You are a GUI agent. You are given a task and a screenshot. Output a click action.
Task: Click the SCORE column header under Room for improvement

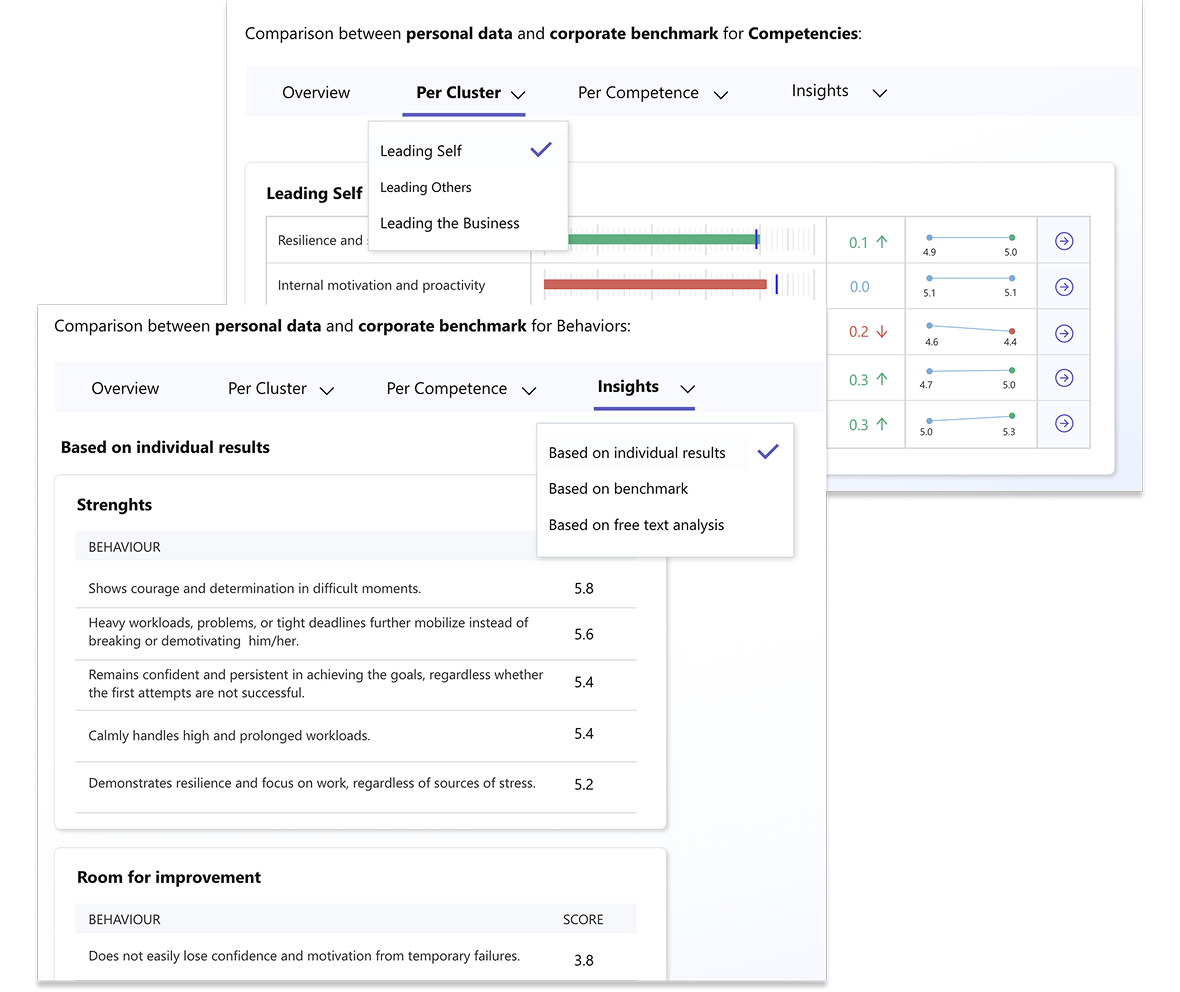(583, 919)
